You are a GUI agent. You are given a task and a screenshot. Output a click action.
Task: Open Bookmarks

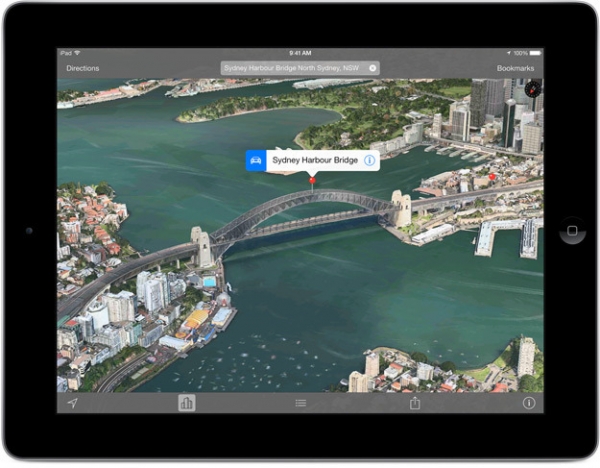coord(515,68)
